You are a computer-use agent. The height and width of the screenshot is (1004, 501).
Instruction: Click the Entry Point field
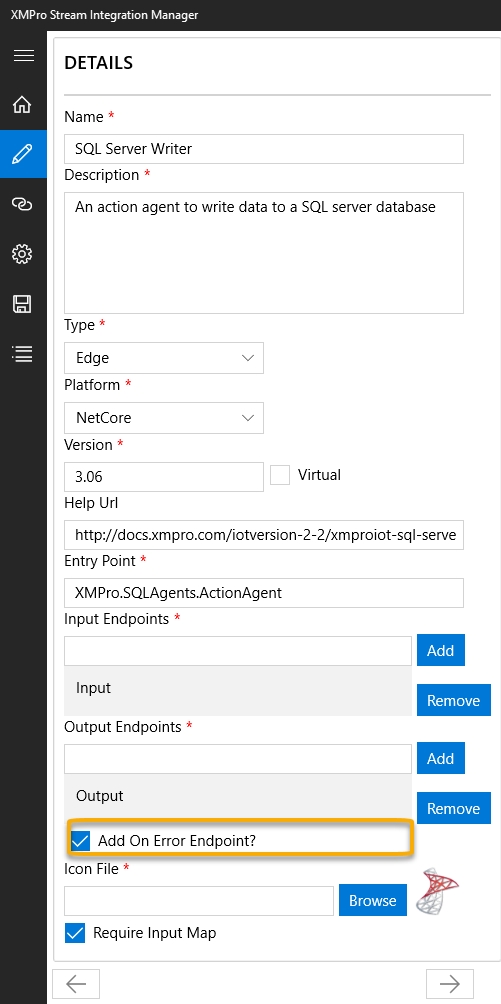point(264,593)
